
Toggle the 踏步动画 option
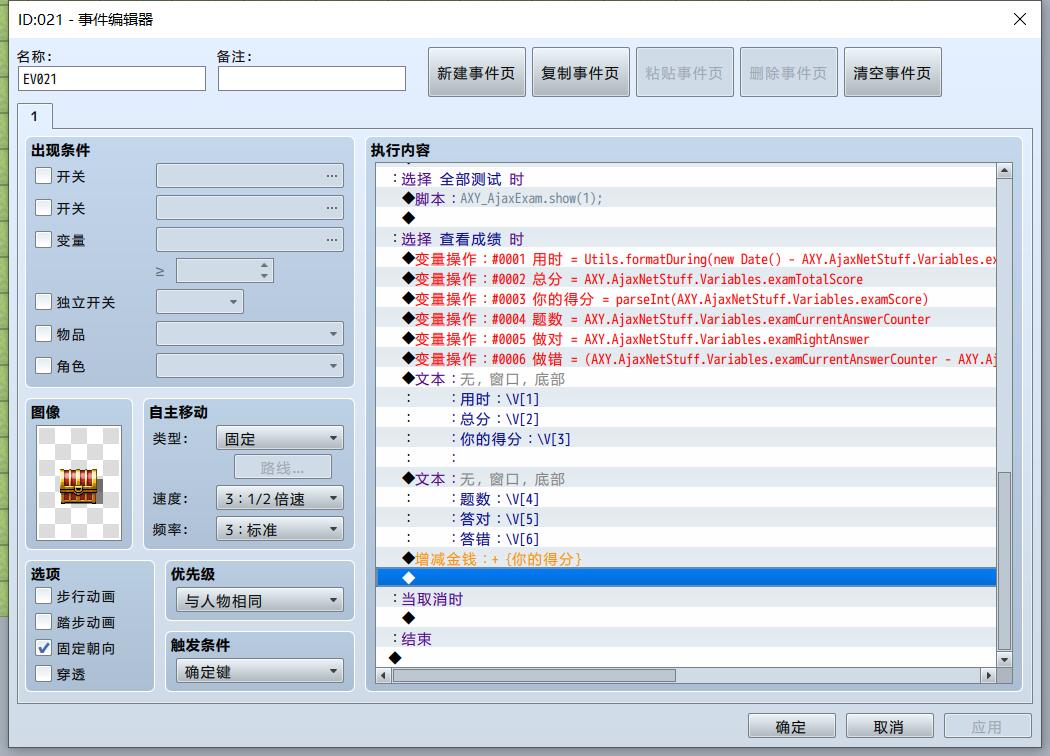coord(44,622)
